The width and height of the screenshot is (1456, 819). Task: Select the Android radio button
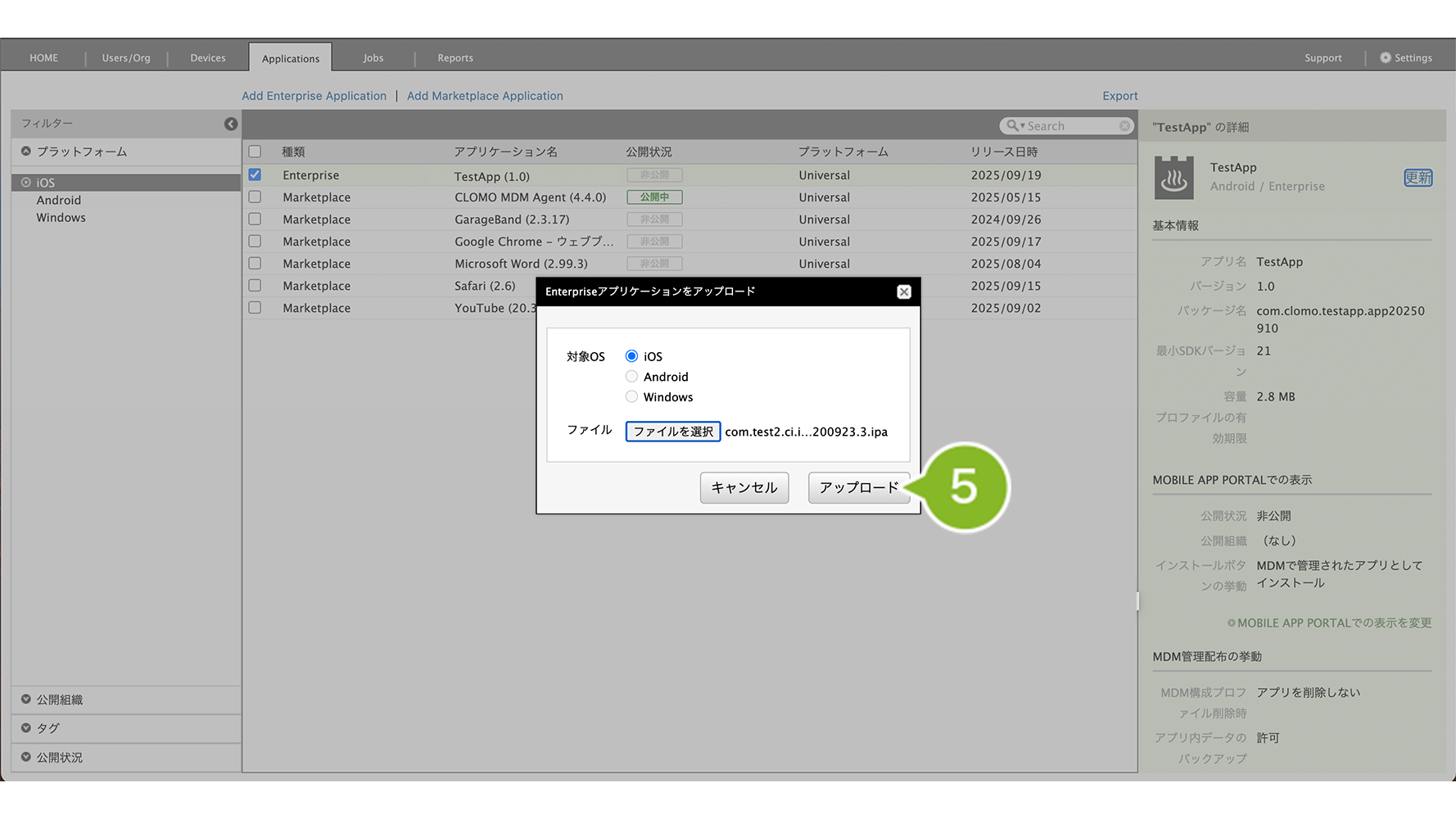(631, 377)
